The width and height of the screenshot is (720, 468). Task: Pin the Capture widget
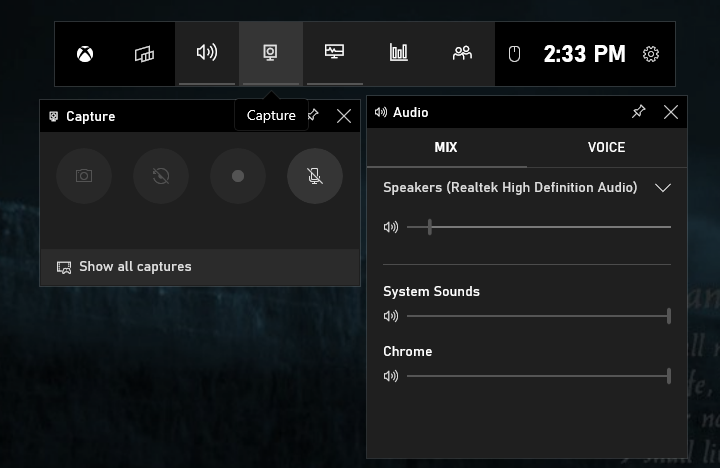click(314, 115)
